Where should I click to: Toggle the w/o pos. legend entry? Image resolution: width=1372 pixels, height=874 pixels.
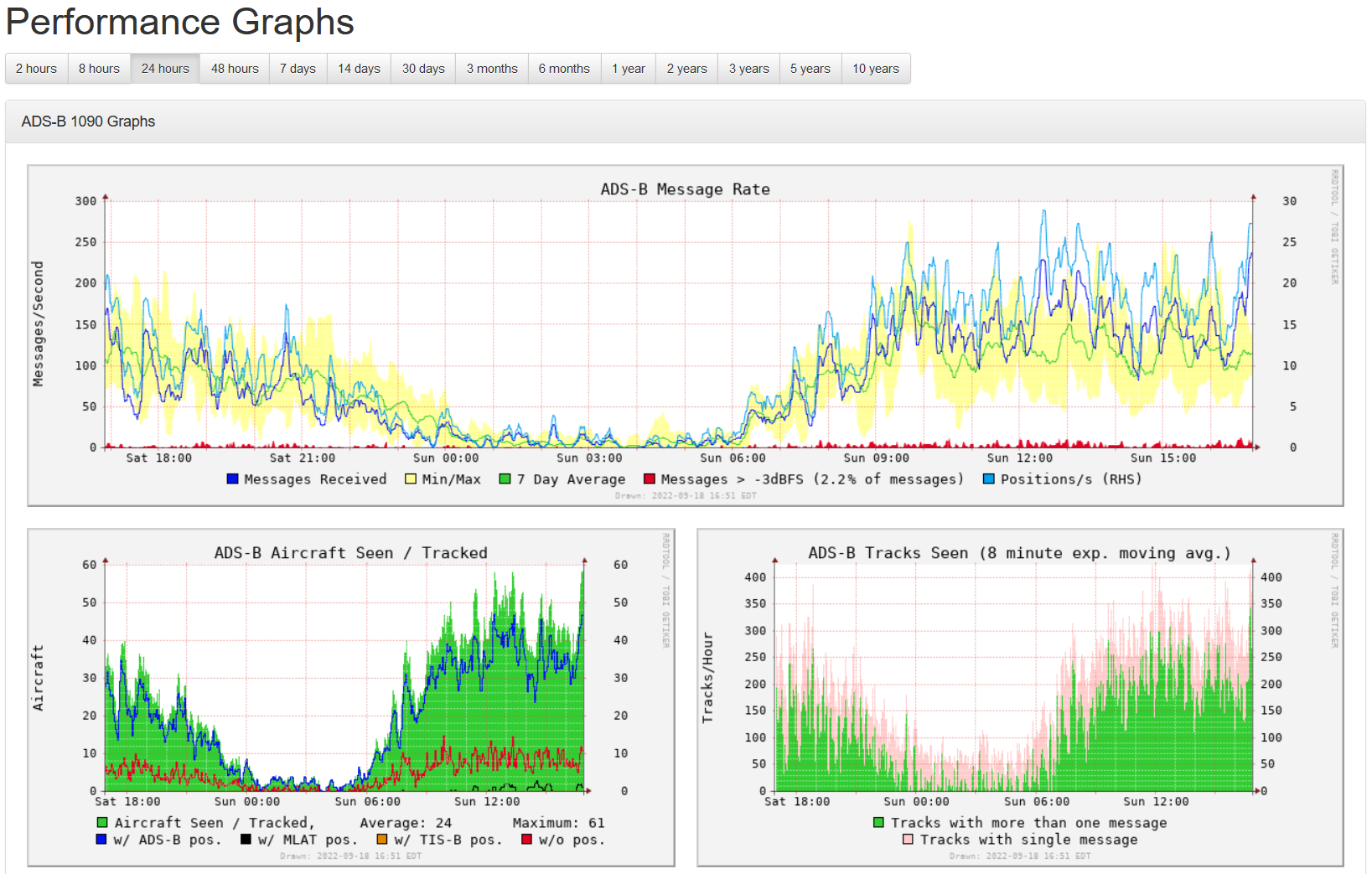(526, 839)
